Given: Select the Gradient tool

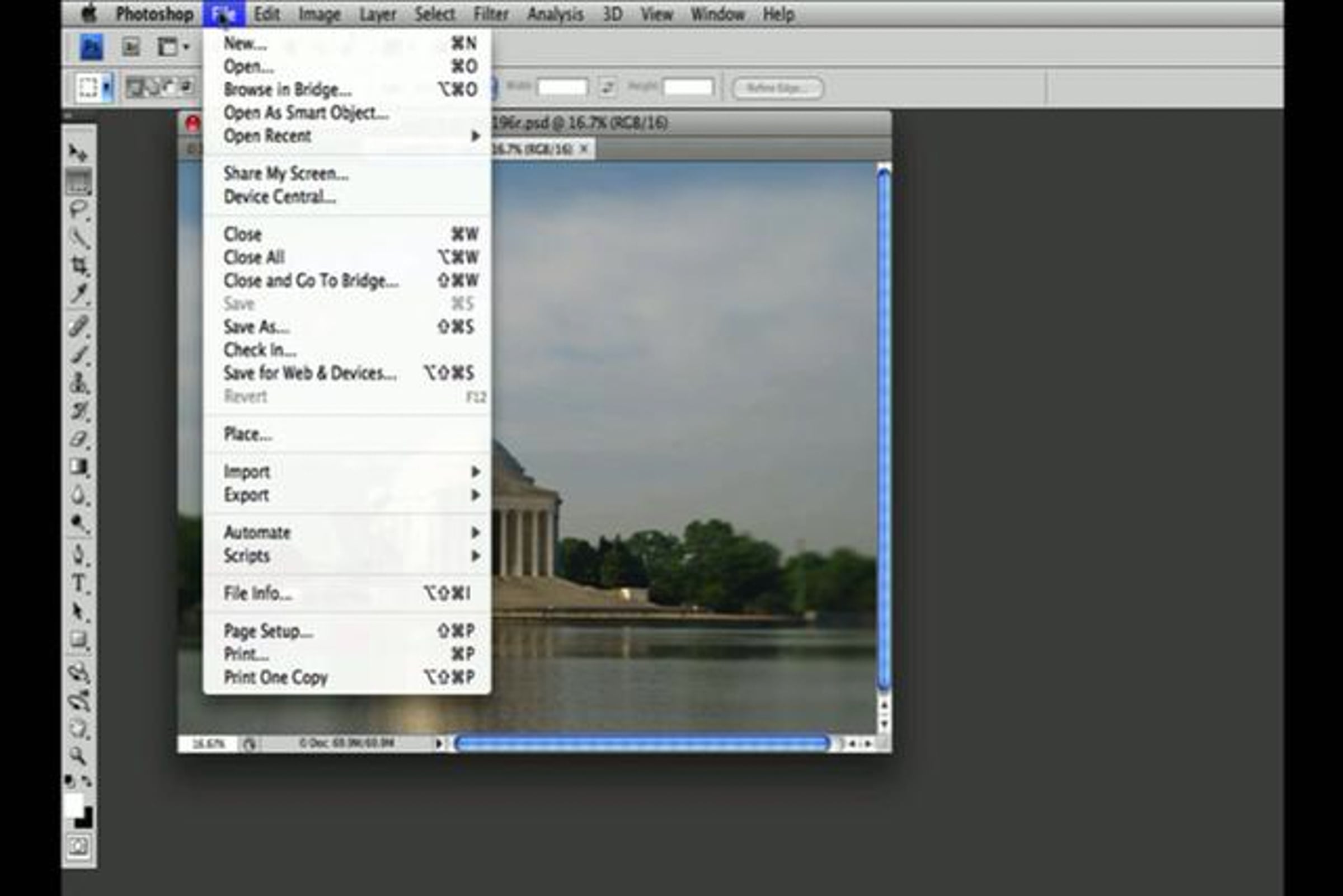Looking at the screenshot, I should point(79,467).
